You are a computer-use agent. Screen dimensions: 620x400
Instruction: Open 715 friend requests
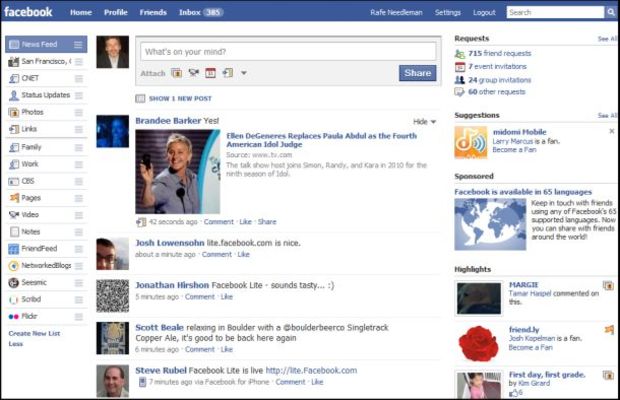coord(500,53)
